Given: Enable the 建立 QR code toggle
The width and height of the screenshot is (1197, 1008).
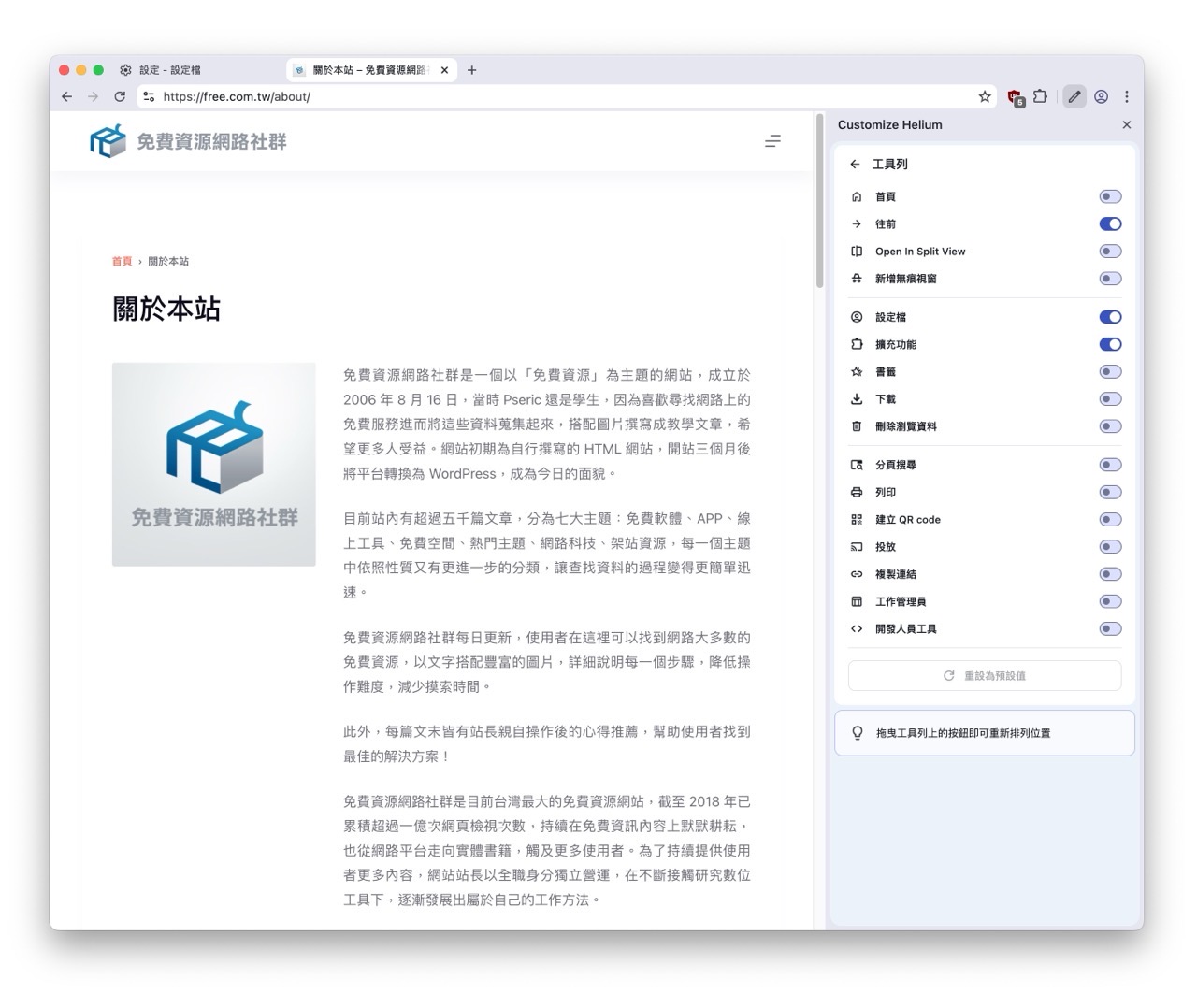Looking at the screenshot, I should tap(1110, 520).
